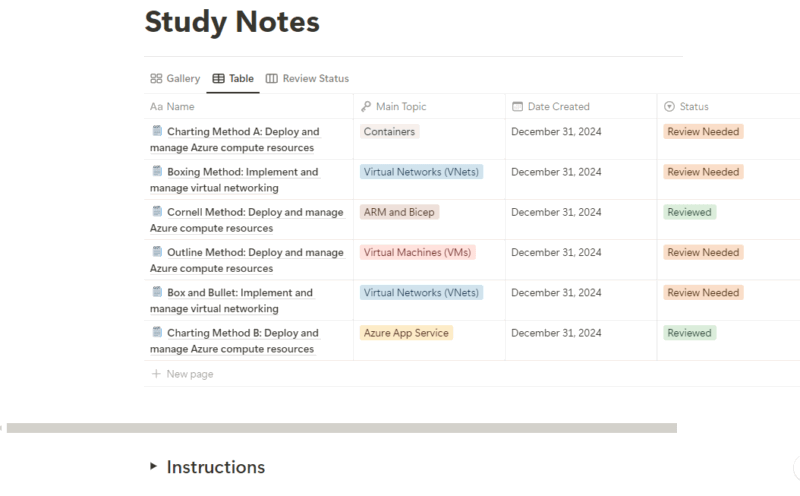Click the page icon of Outline Method
The width and height of the screenshot is (800, 496).
click(157, 252)
